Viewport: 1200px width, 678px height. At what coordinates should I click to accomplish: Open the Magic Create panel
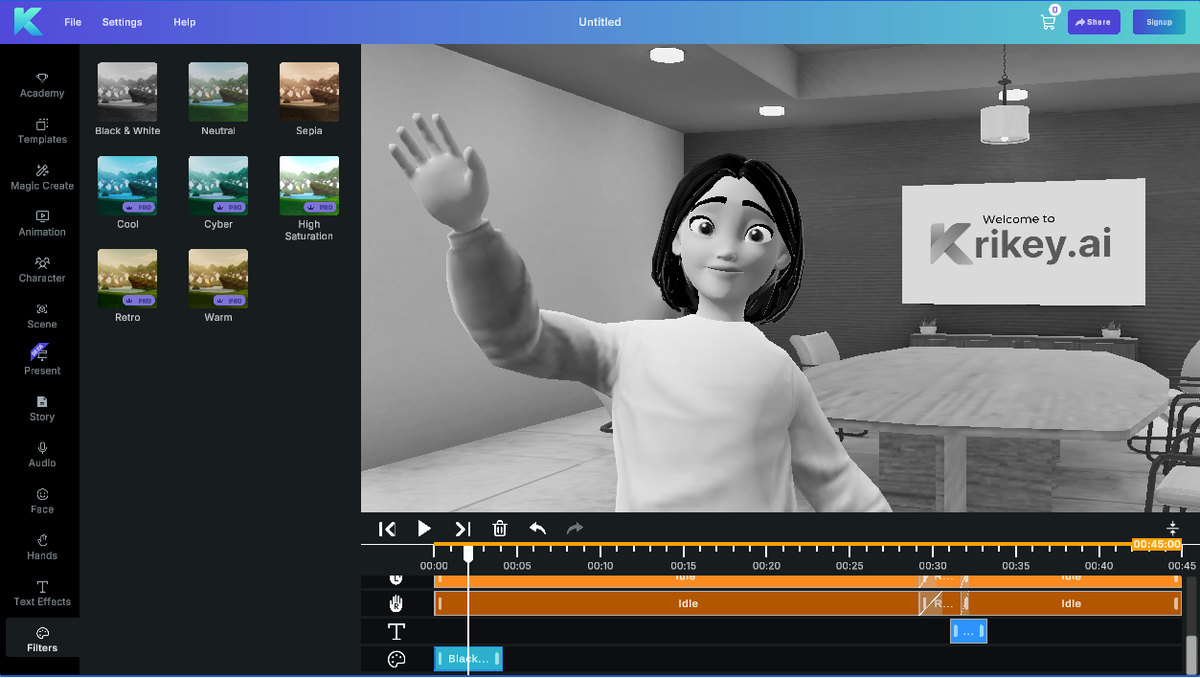(x=41, y=178)
